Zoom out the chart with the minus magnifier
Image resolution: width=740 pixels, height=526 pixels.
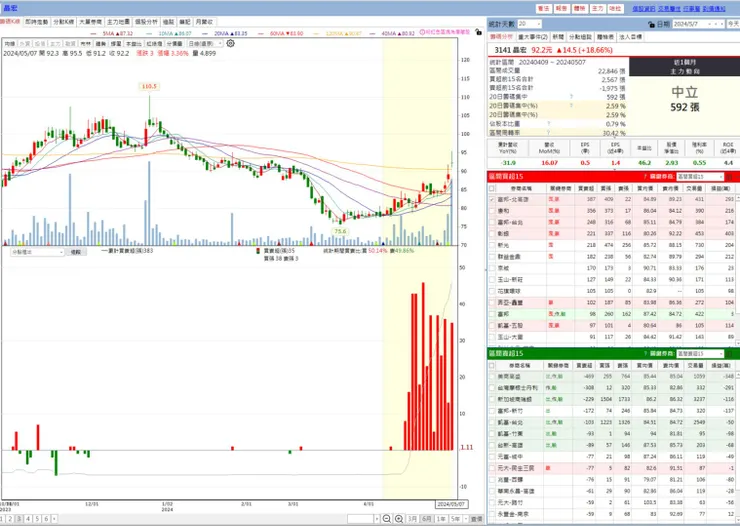(387, 519)
